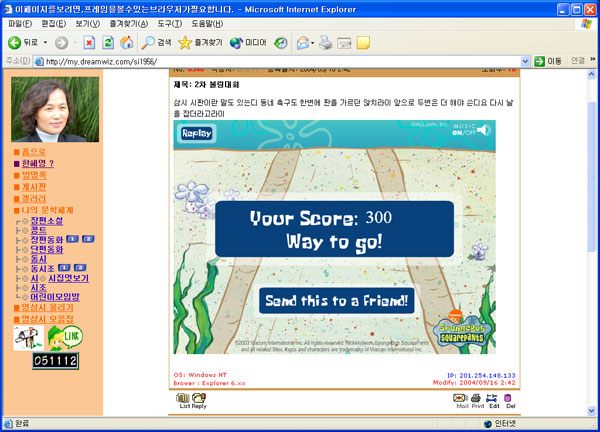This screenshot has width=600, height=432.
Task: Open the 장편소설 tree link
Action: [47, 221]
